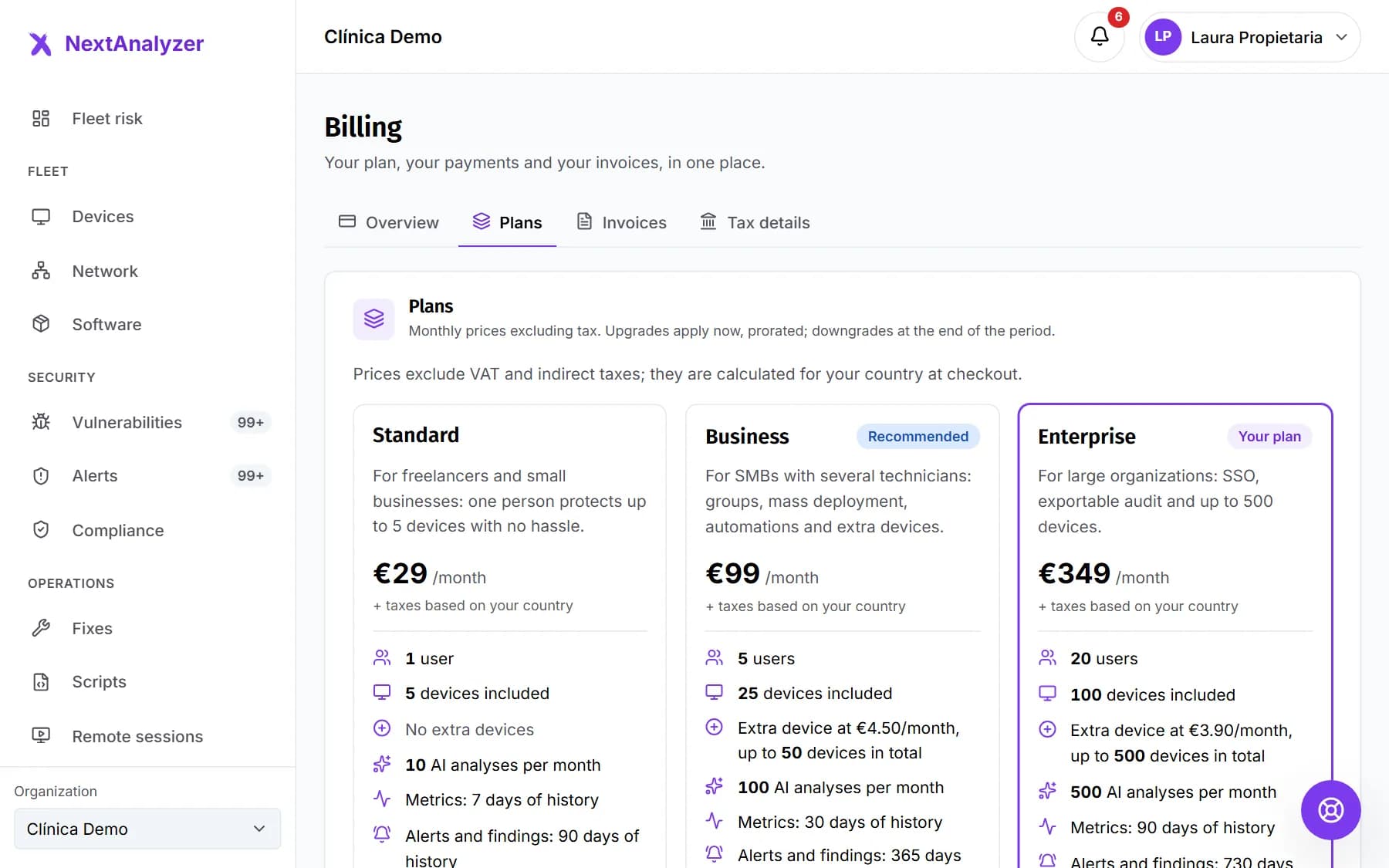Screen dimensions: 1389x868
Task: Click the Compliance shield-check icon
Action: coord(41,530)
